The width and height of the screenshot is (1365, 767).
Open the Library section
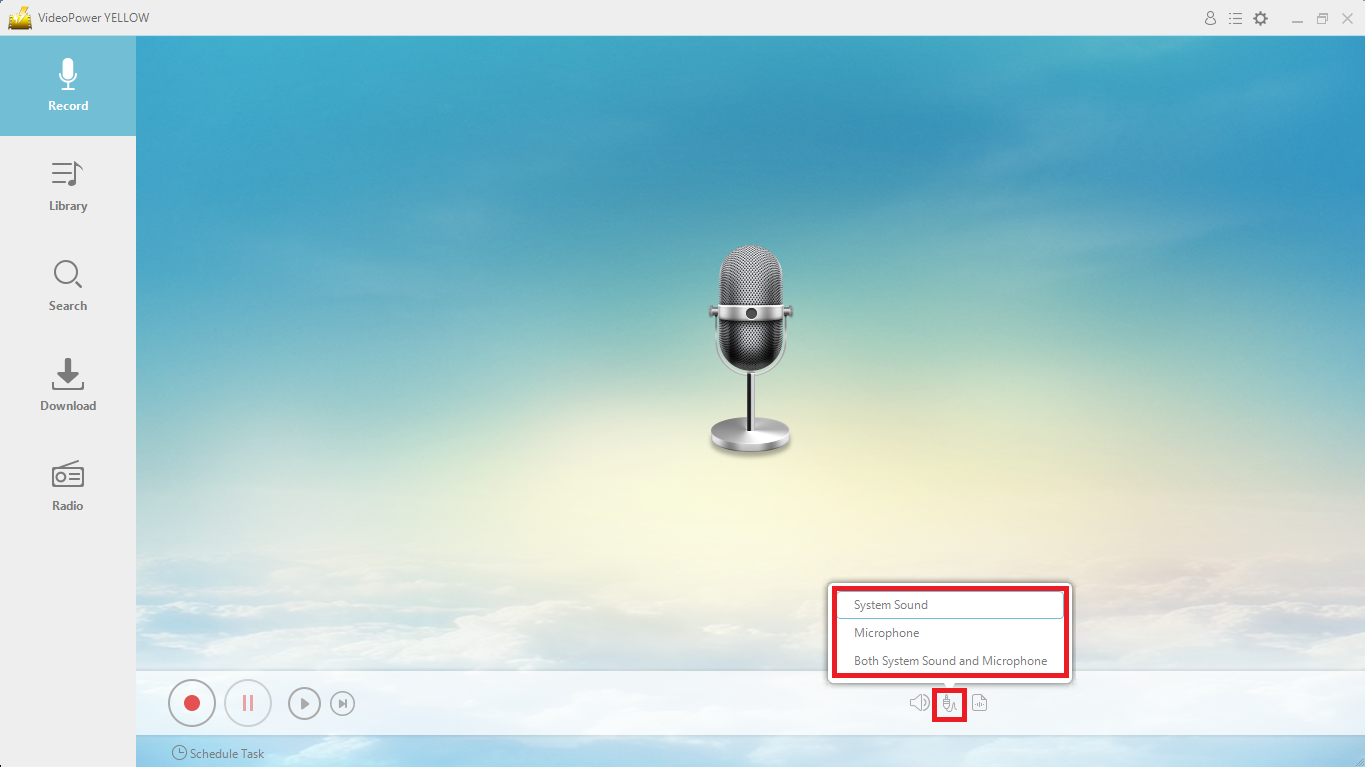tap(68, 186)
